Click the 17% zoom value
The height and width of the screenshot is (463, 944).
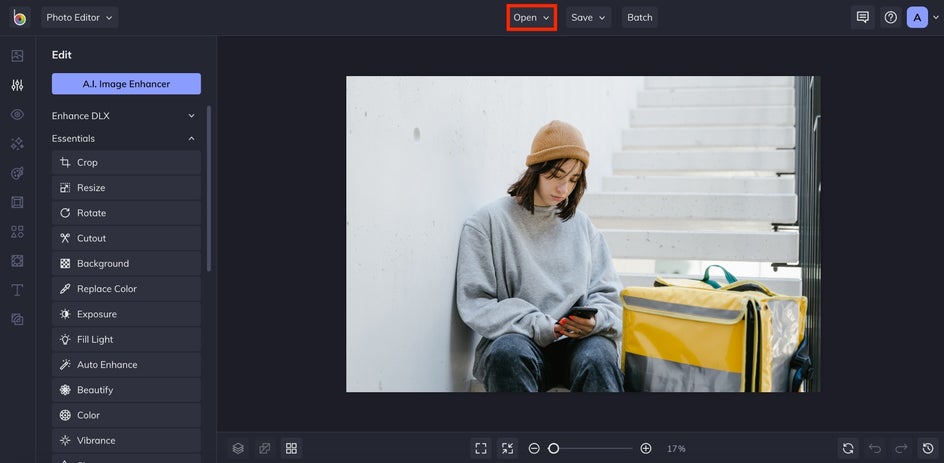(676, 449)
